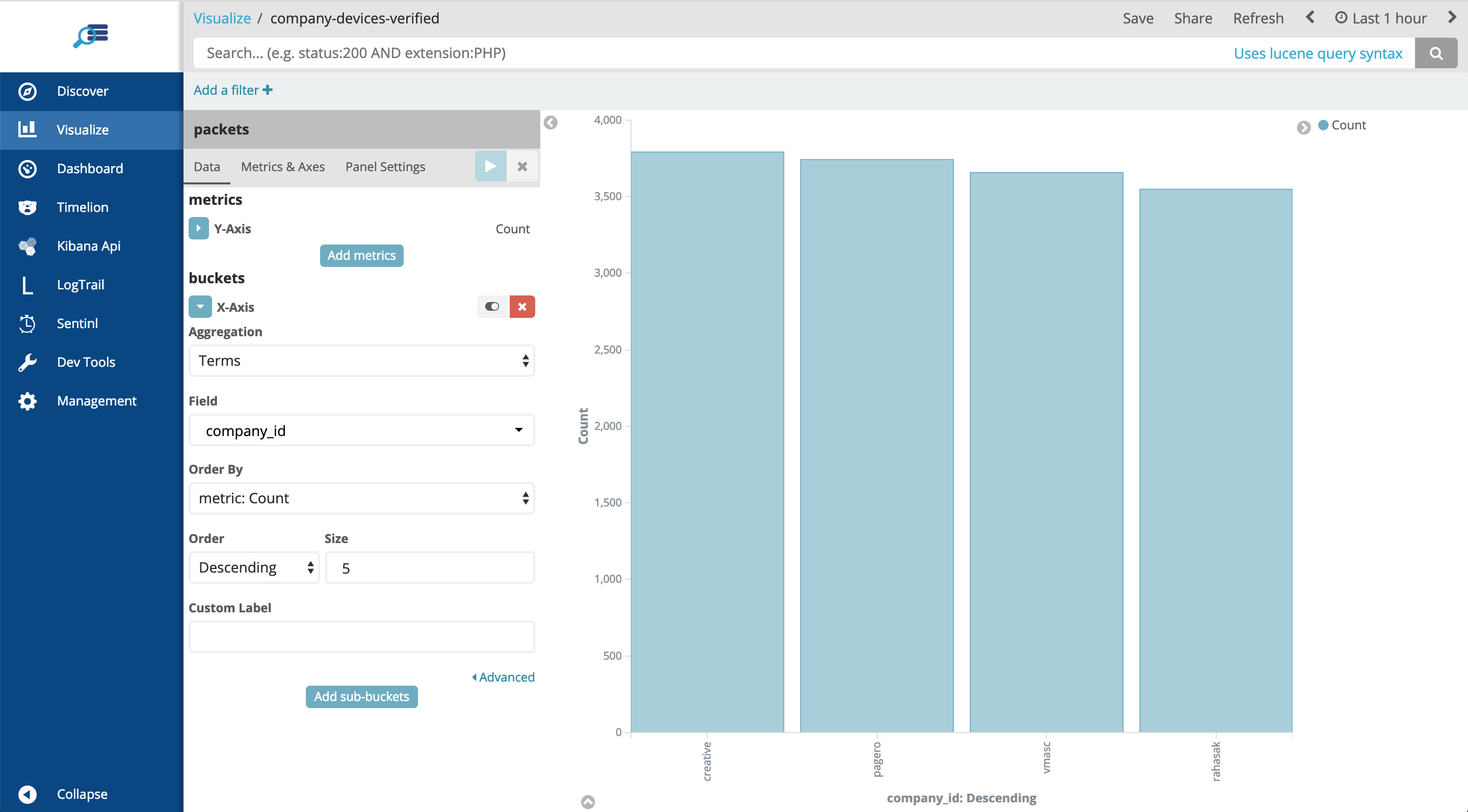Open the Order By metric dropdown
Screen dimensions: 1468x812
pos(362,498)
